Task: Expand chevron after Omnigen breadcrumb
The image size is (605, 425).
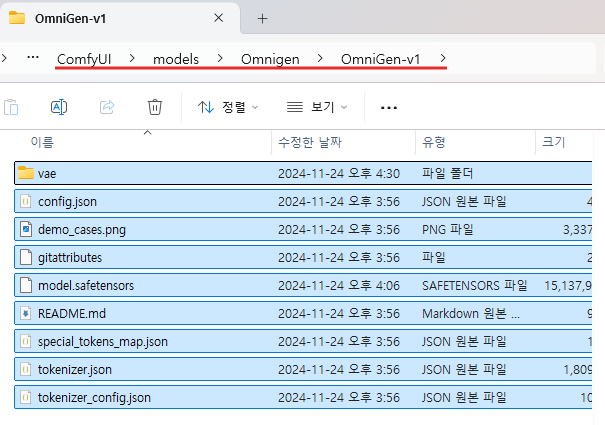Action: click(x=320, y=58)
